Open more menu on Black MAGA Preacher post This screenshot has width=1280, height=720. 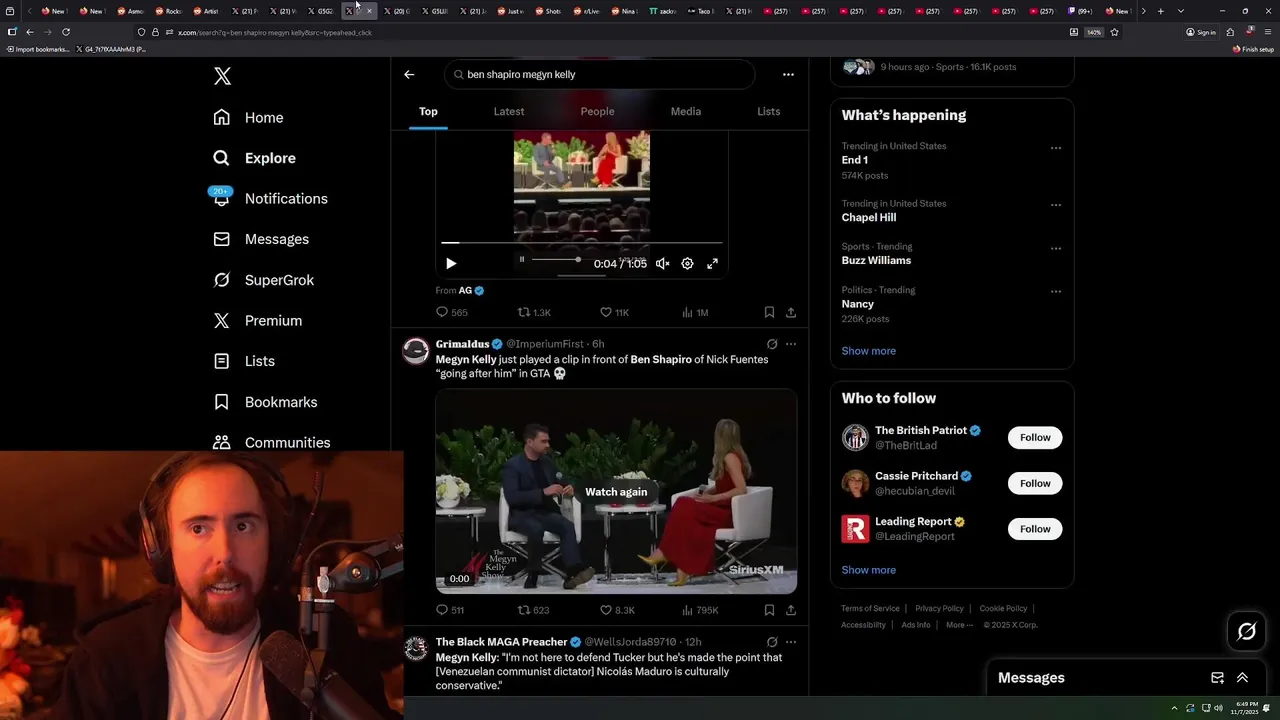[x=791, y=642]
